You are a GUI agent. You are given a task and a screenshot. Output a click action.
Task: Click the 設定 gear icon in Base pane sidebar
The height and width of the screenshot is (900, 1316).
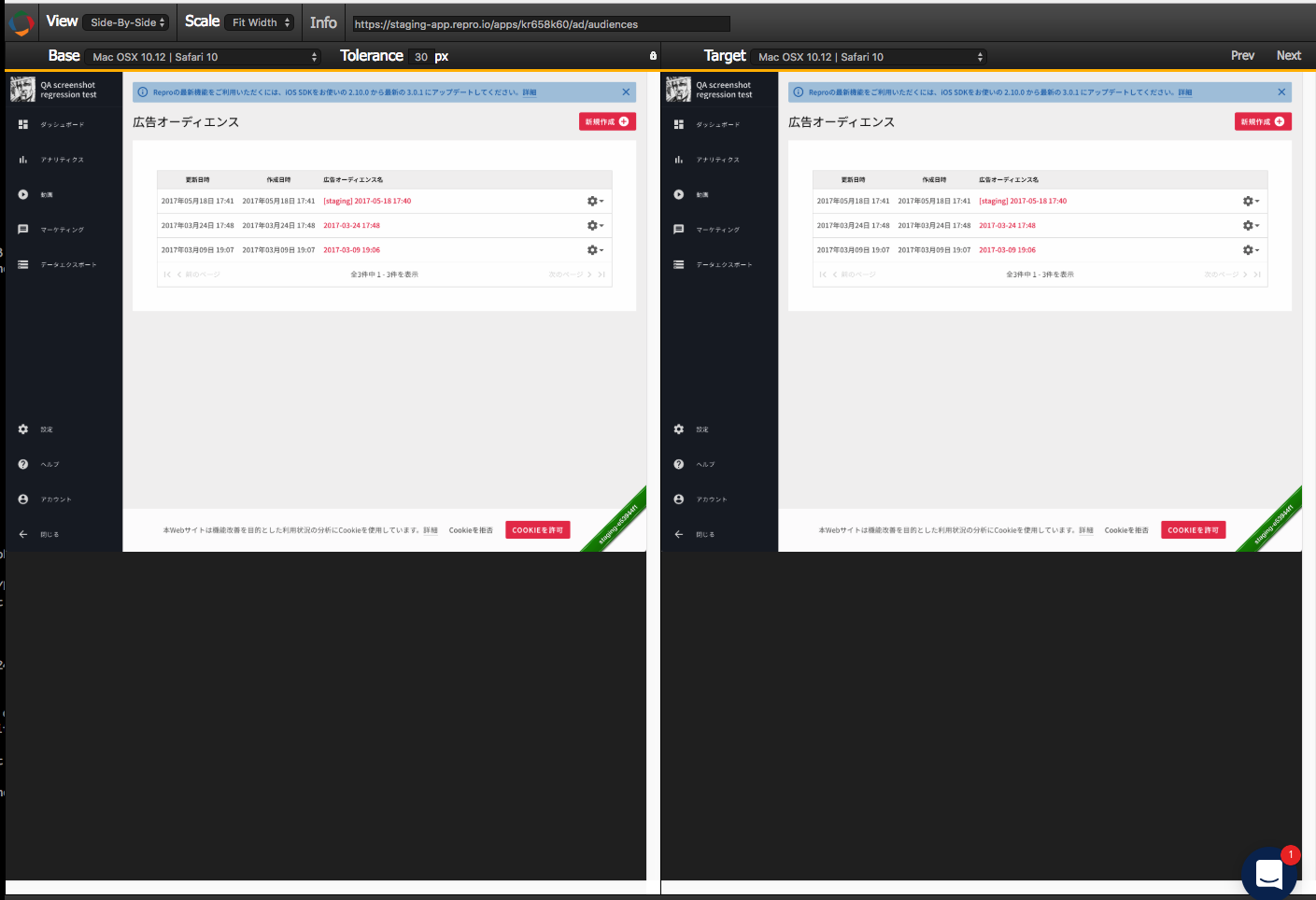click(x=23, y=429)
